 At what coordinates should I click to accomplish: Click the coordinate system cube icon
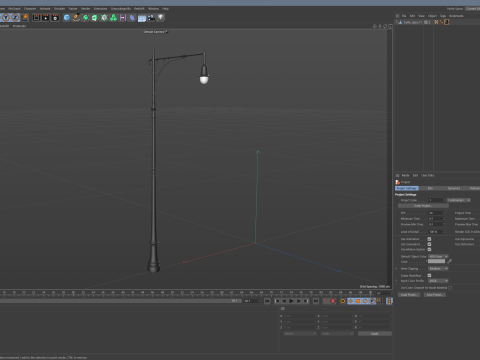(25, 18)
